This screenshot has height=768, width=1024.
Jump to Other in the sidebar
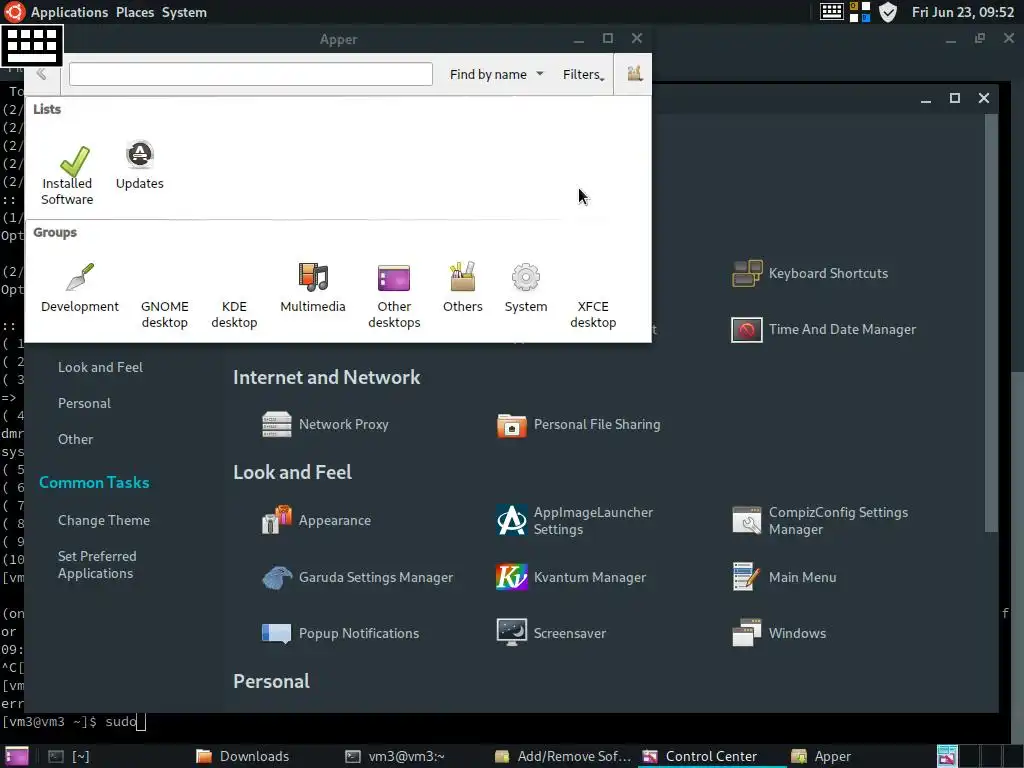coord(76,439)
